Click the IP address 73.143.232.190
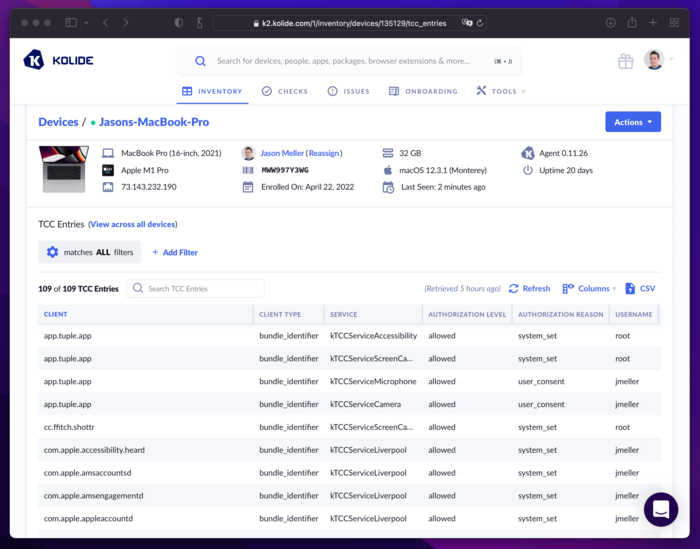 149,187
